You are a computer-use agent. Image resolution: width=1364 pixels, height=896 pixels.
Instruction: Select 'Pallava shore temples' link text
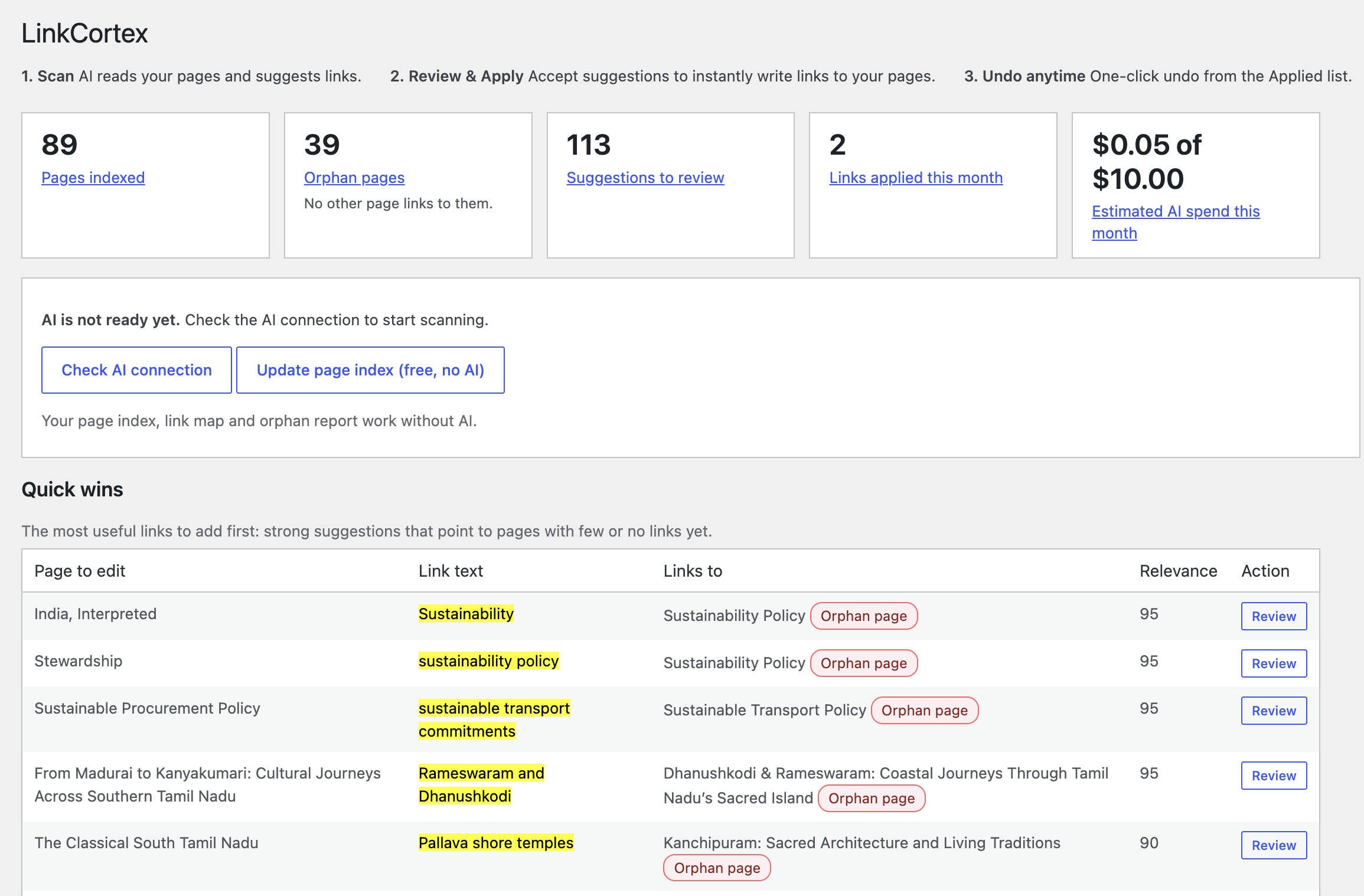click(x=496, y=843)
